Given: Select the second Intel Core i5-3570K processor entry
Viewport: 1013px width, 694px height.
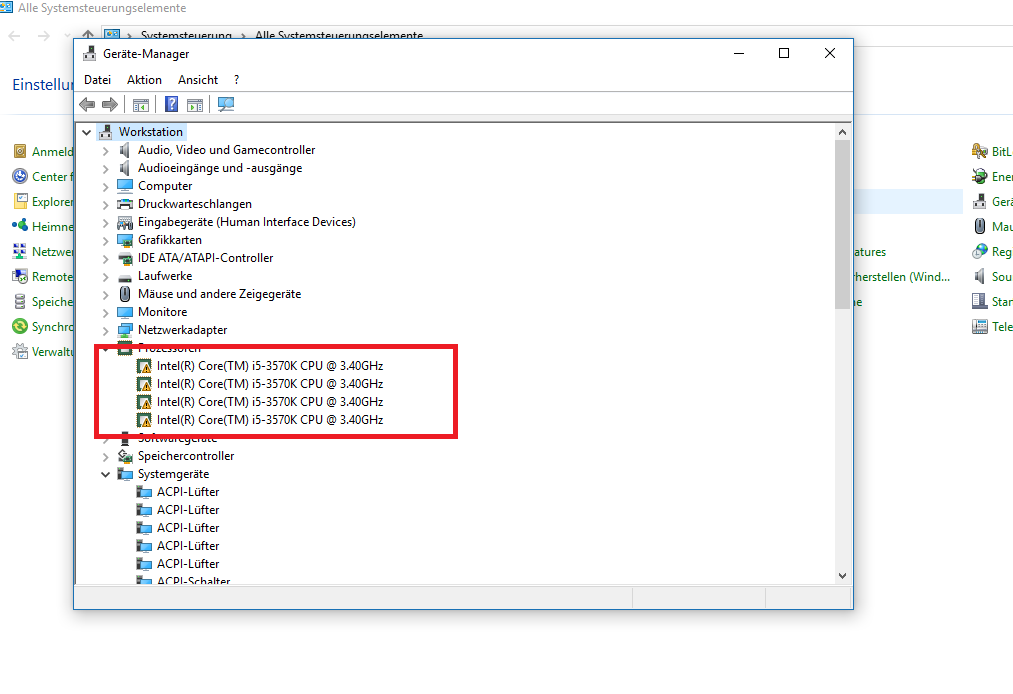Looking at the screenshot, I should click(270, 384).
